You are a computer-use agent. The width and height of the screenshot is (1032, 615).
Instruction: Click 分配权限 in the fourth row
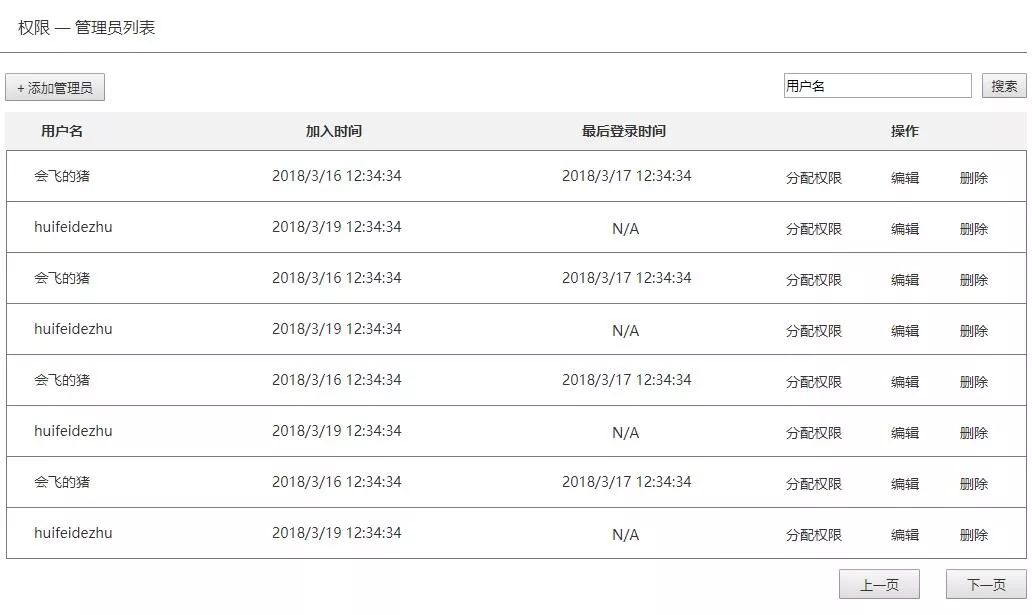click(814, 331)
